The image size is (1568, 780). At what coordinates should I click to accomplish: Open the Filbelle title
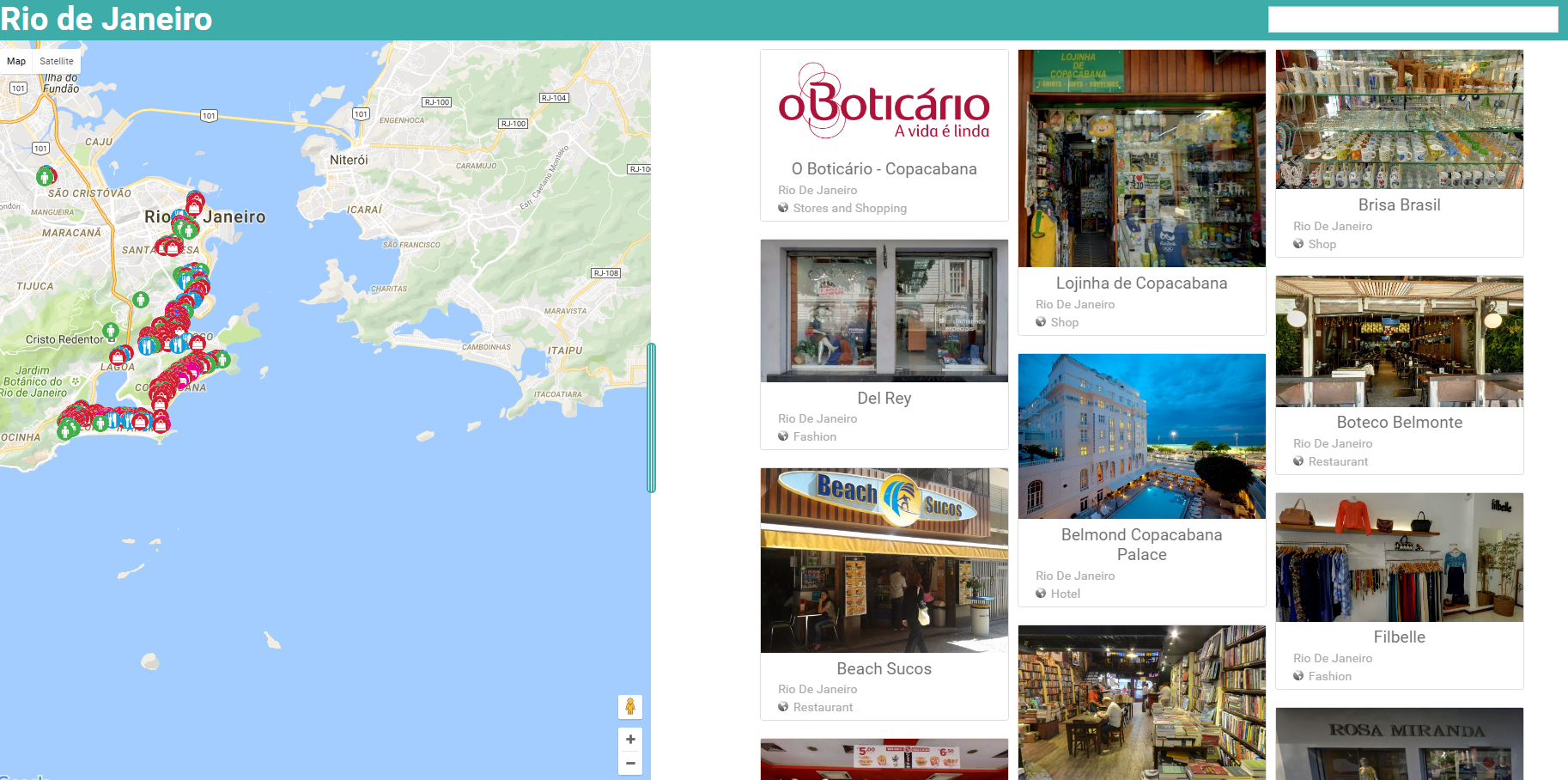point(1400,637)
